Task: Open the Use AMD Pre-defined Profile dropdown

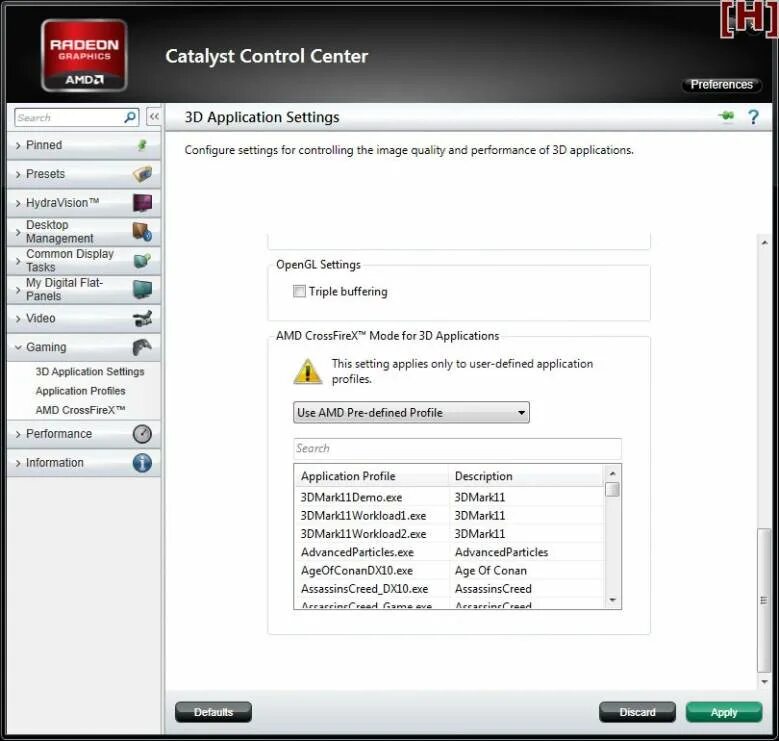Action: click(x=411, y=412)
